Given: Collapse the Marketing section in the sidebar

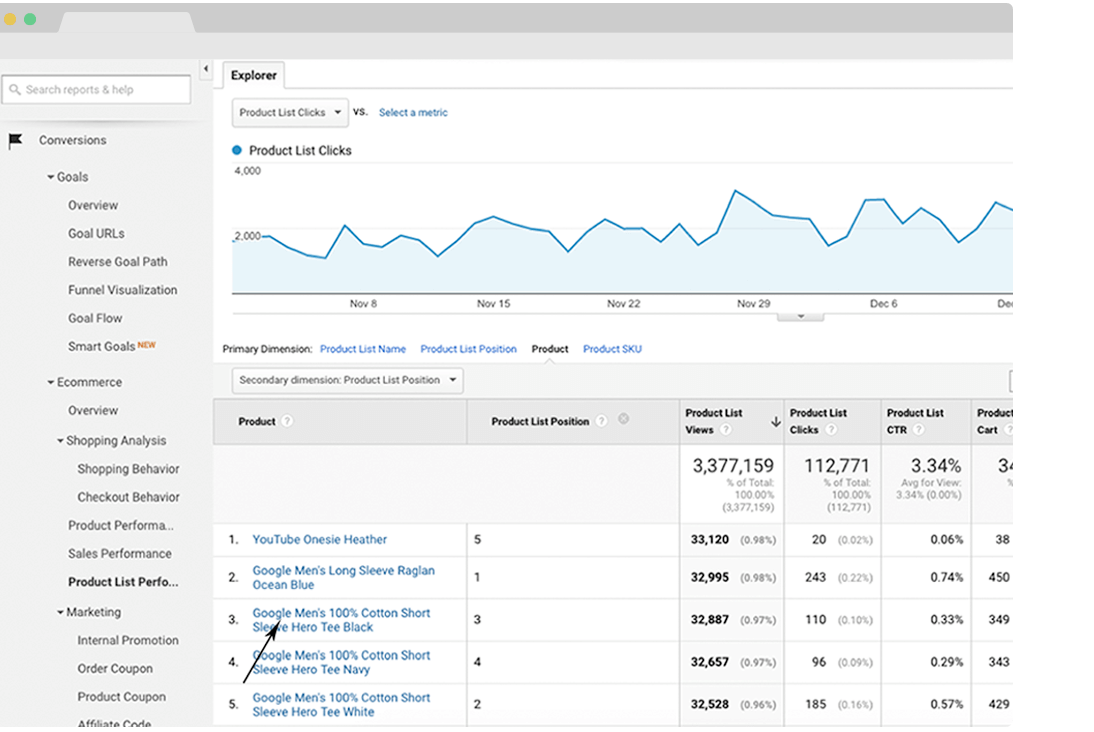Looking at the screenshot, I should [x=60, y=612].
